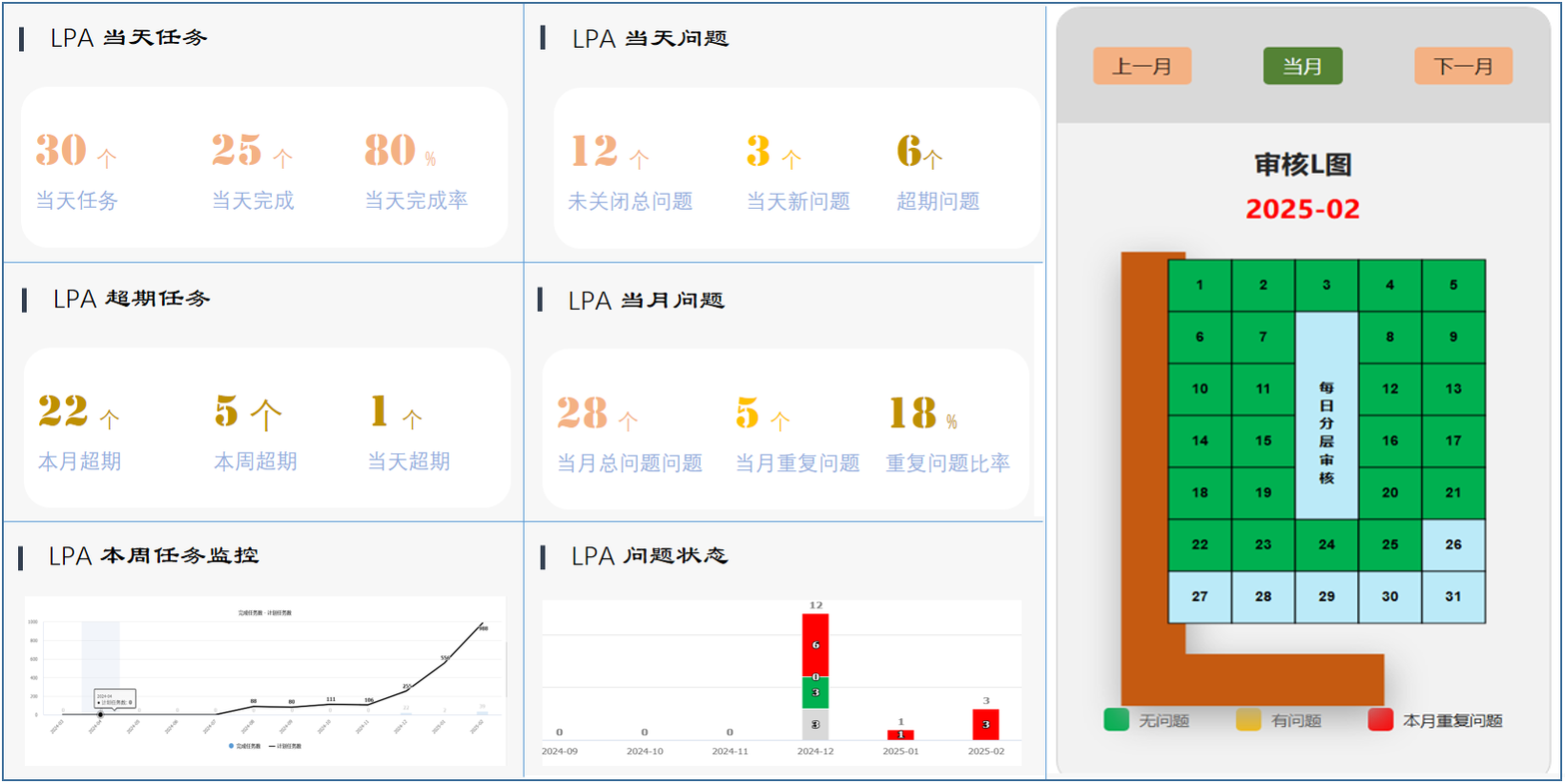The width and height of the screenshot is (1565, 784).
Task: Select day 26 light blue calendar cell
Action: click(x=1453, y=544)
